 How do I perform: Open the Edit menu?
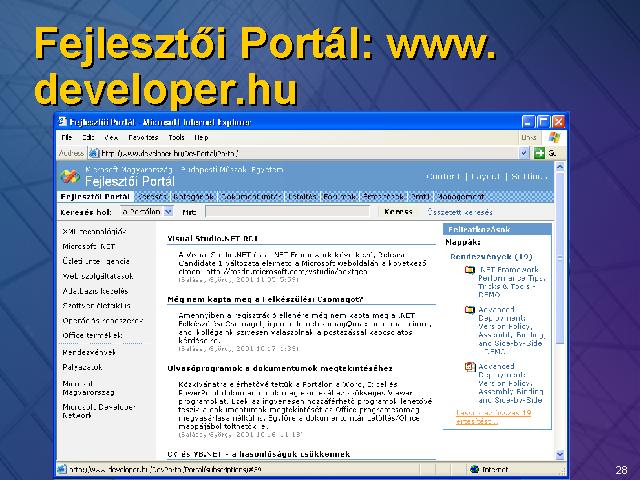tap(88, 138)
